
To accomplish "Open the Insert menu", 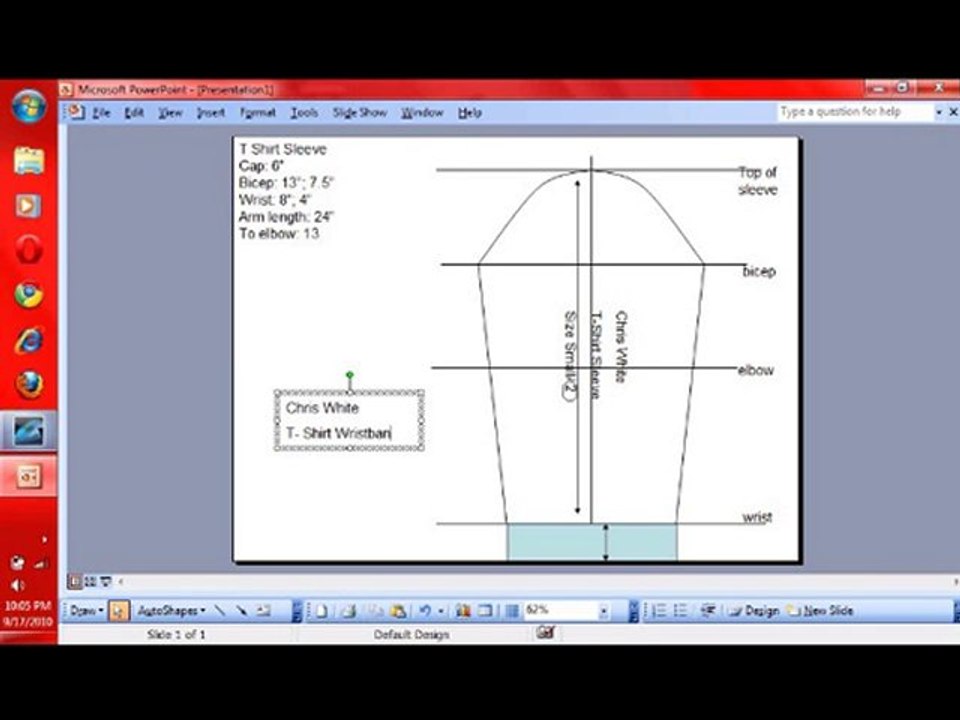I will (211, 113).
